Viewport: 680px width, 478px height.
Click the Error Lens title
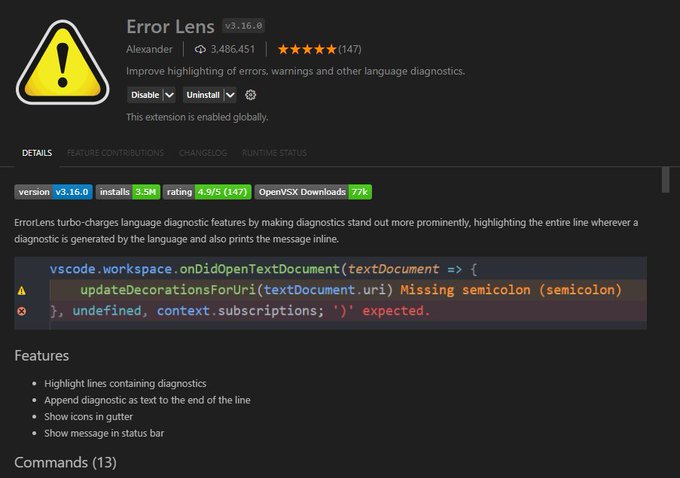[170, 27]
